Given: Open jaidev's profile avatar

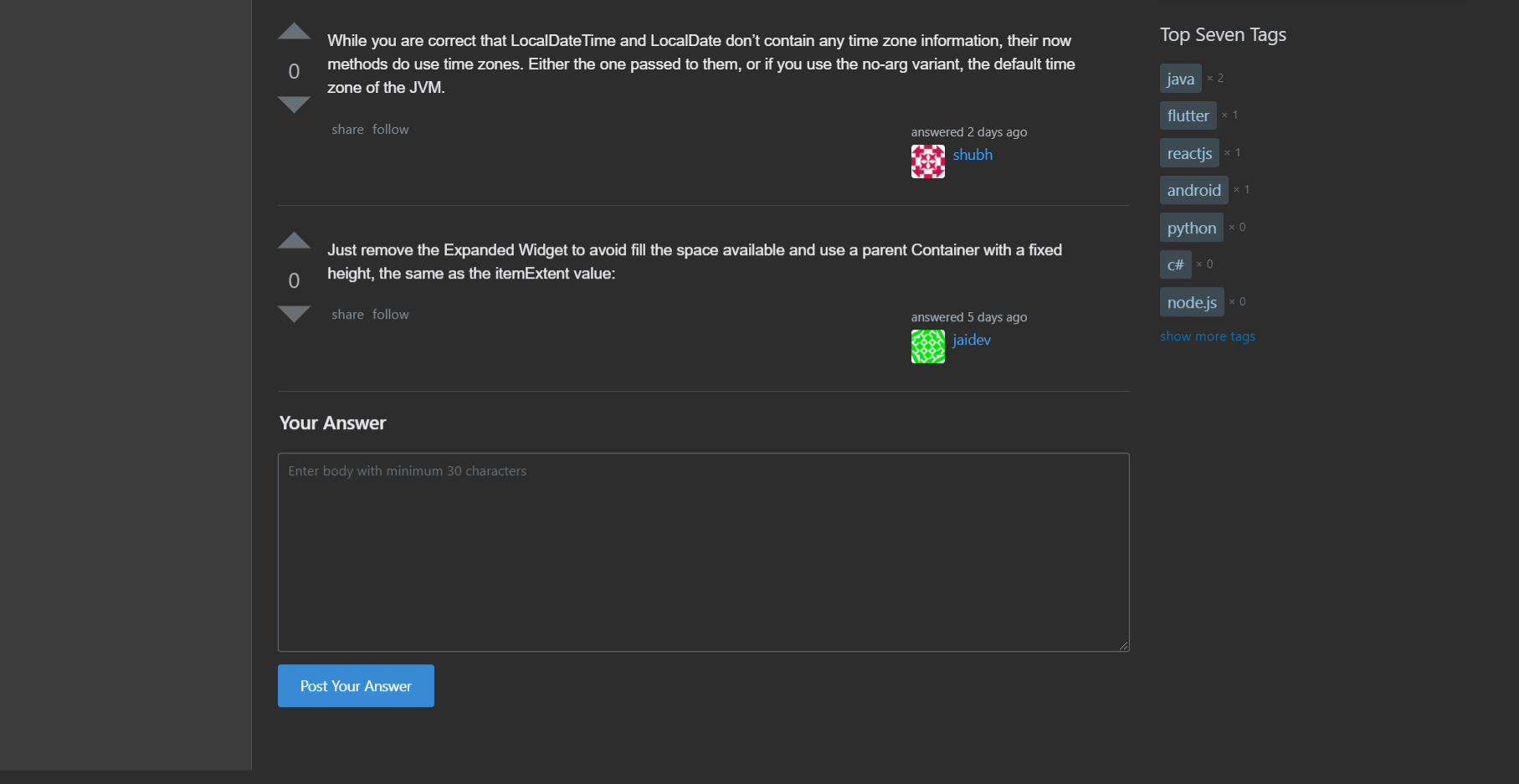Looking at the screenshot, I should point(927,346).
